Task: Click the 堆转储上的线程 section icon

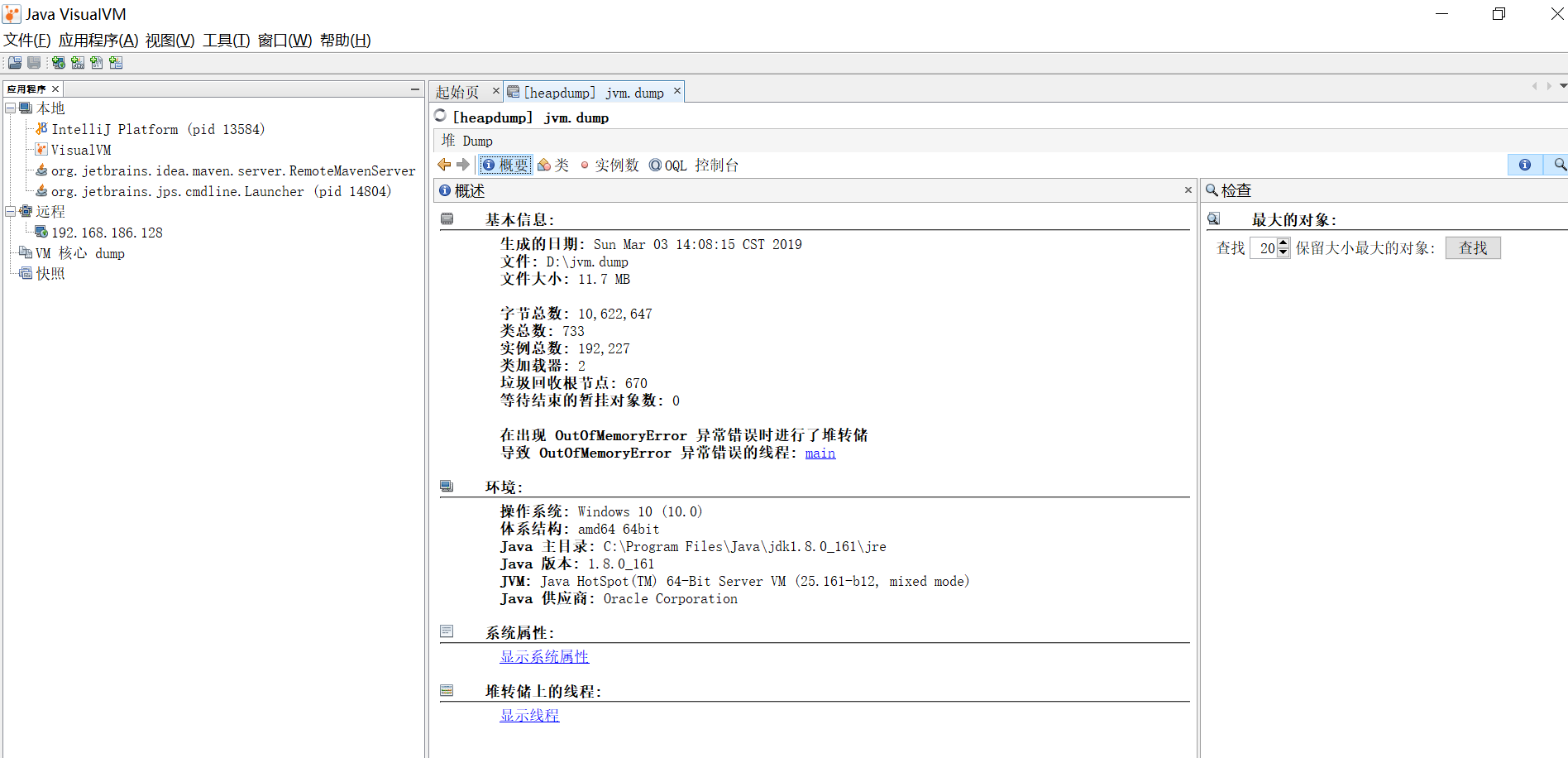Action: pos(447,690)
